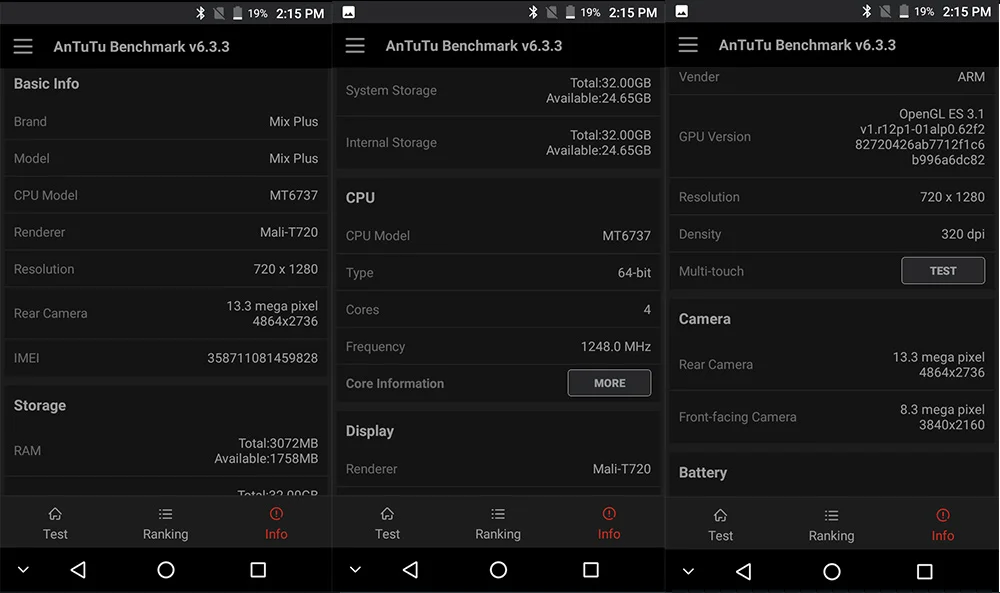Image resolution: width=1000 pixels, height=593 pixels.
Task: Tap Test home icon in left screenshot
Action: click(x=55, y=514)
